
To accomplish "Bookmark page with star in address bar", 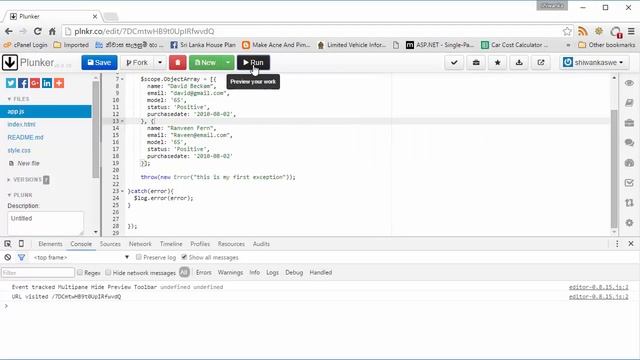I will click(x=567, y=31).
